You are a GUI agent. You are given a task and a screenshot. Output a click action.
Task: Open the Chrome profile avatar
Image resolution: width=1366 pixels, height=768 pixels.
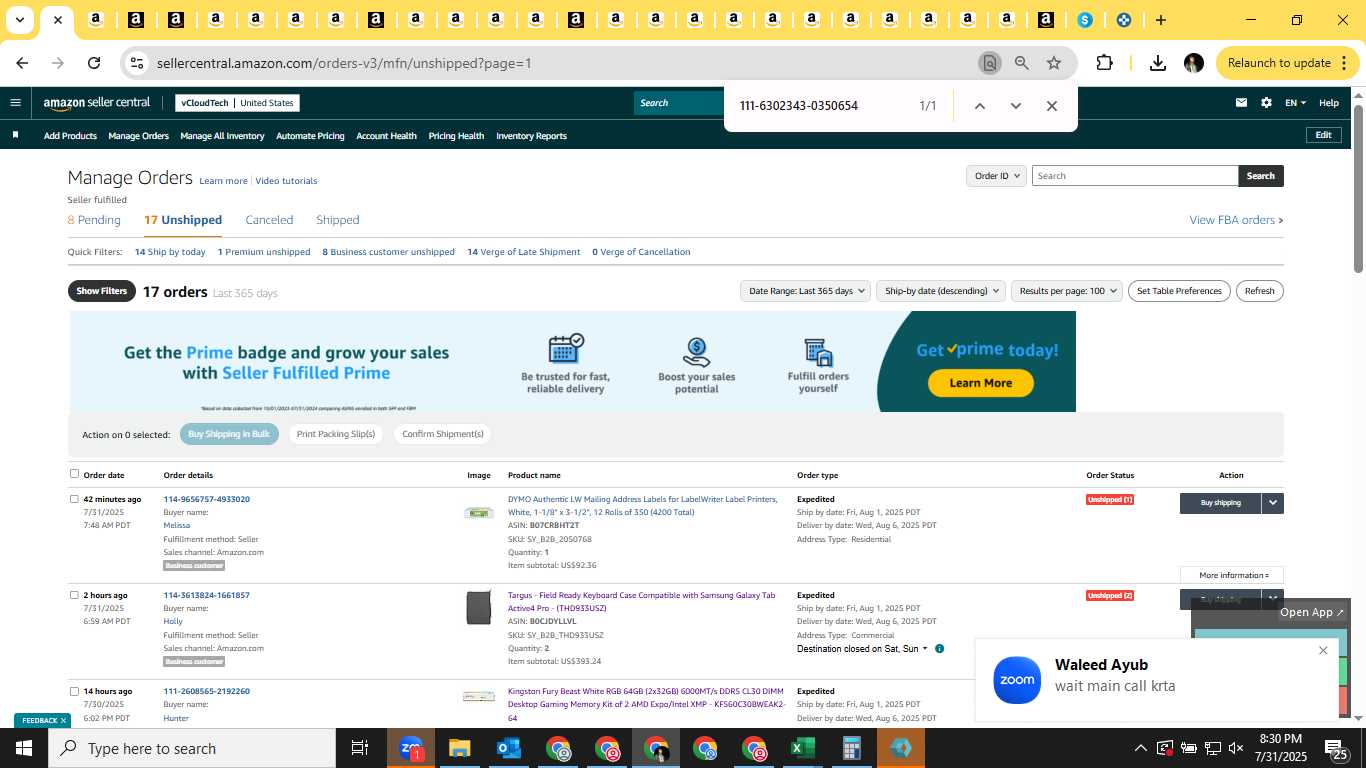click(1193, 63)
